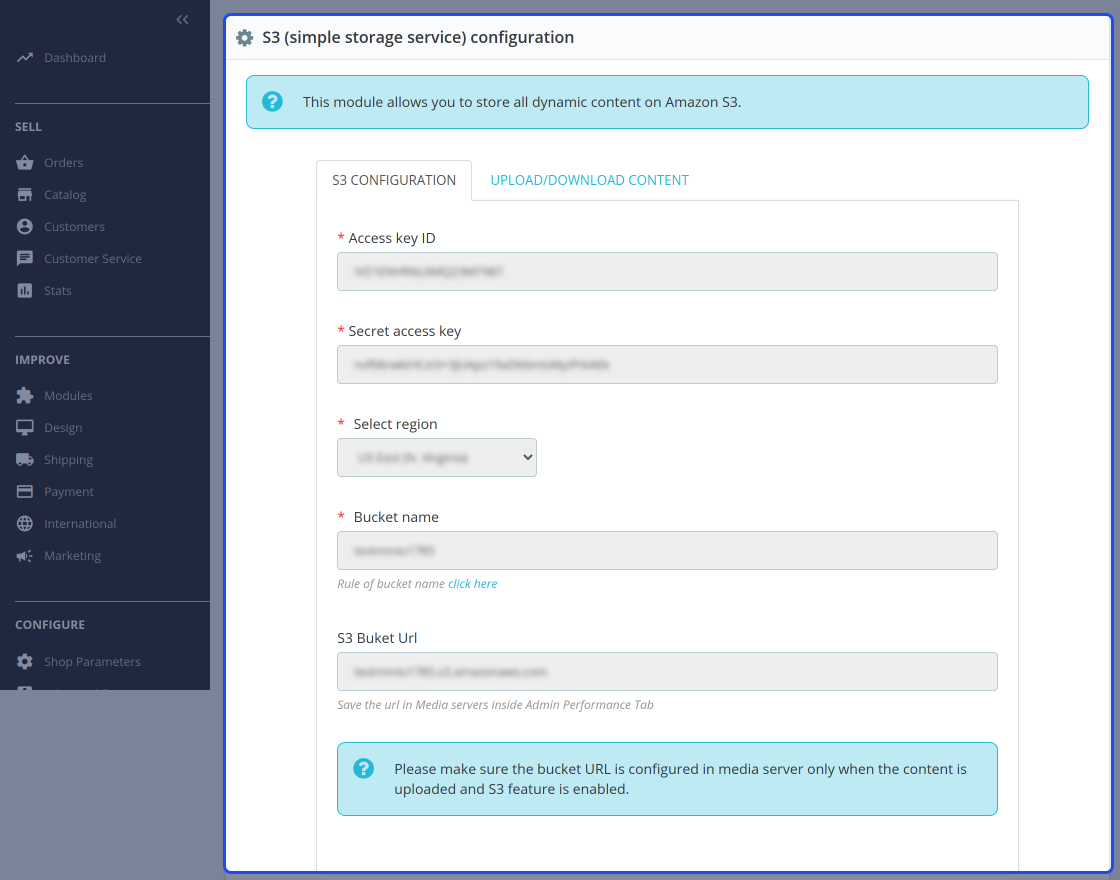Open the Customers section

74,226
